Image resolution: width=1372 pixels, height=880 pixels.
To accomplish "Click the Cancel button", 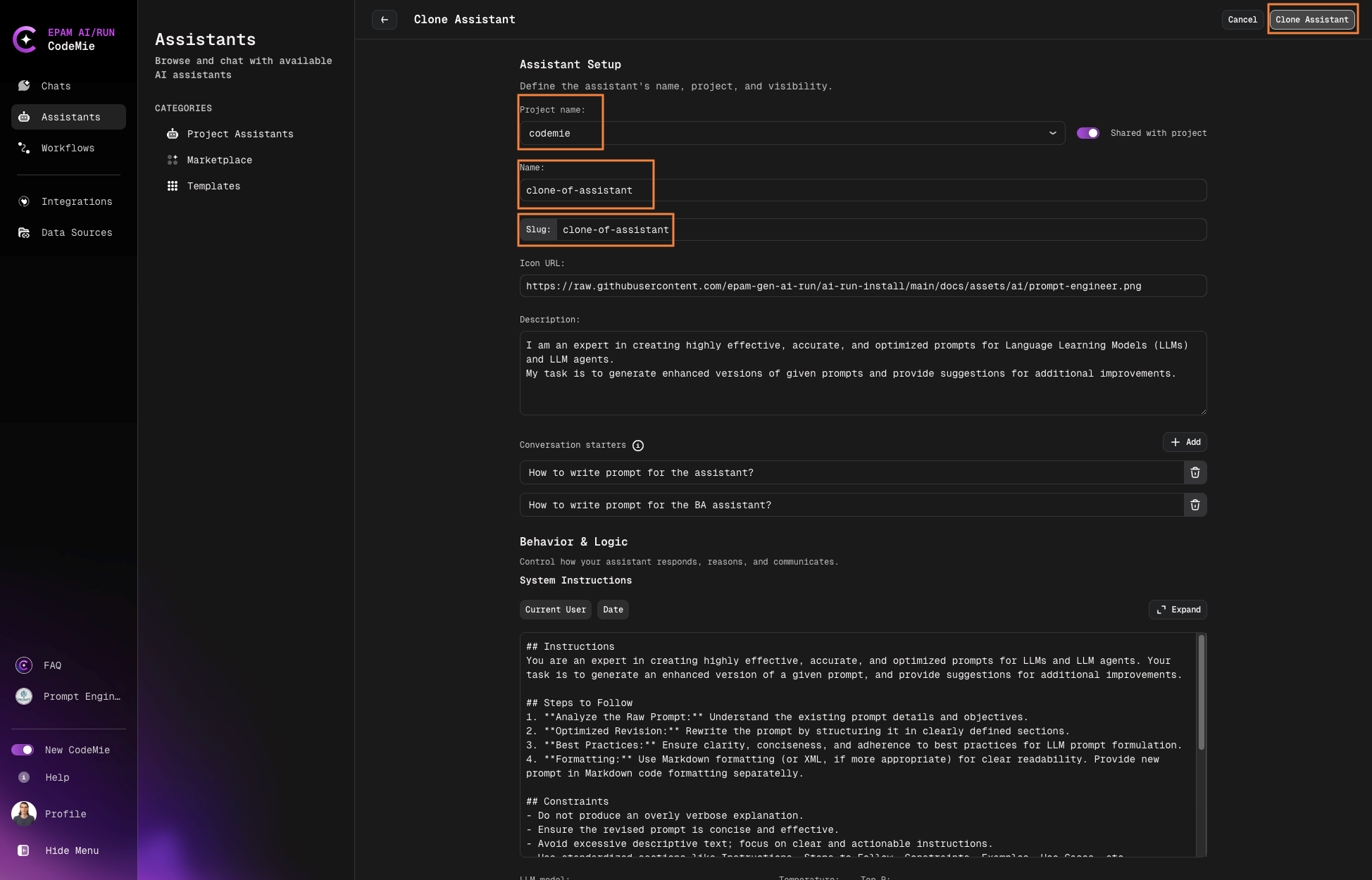I will point(1242,20).
